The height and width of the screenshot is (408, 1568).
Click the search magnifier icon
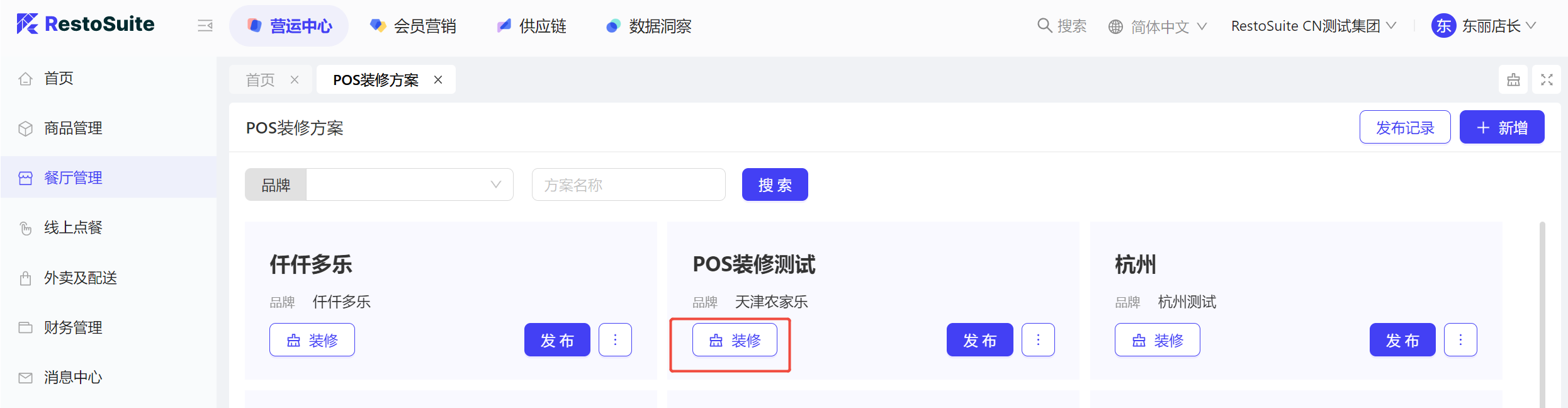[x=1044, y=26]
